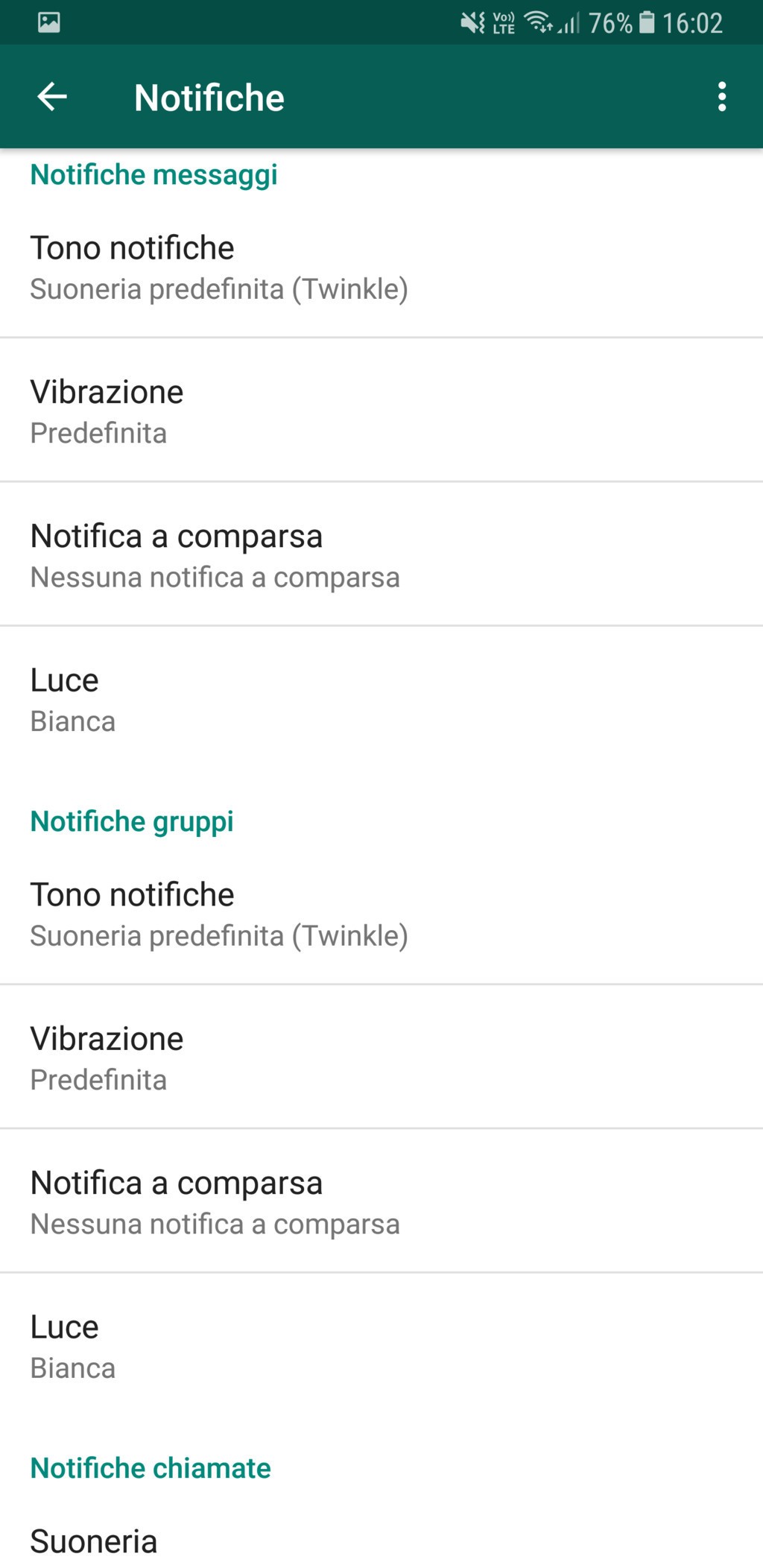Open Notifica a comparsa for messages
This screenshot has width=763, height=1568.
[x=215, y=555]
